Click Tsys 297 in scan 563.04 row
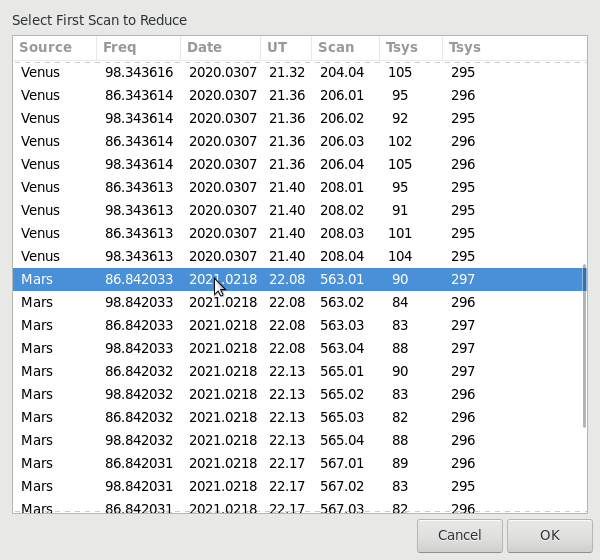Viewport: 600px width, 560px height. coord(463,348)
